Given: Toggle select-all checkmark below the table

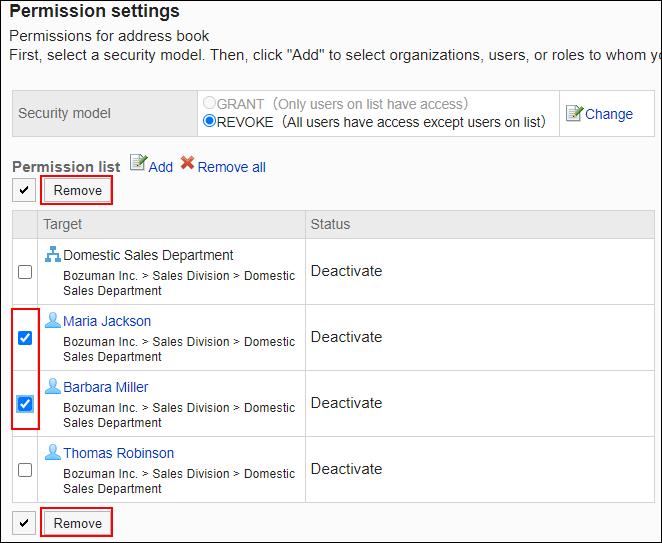Looking at the screenshot, I should tap(24, 523).
